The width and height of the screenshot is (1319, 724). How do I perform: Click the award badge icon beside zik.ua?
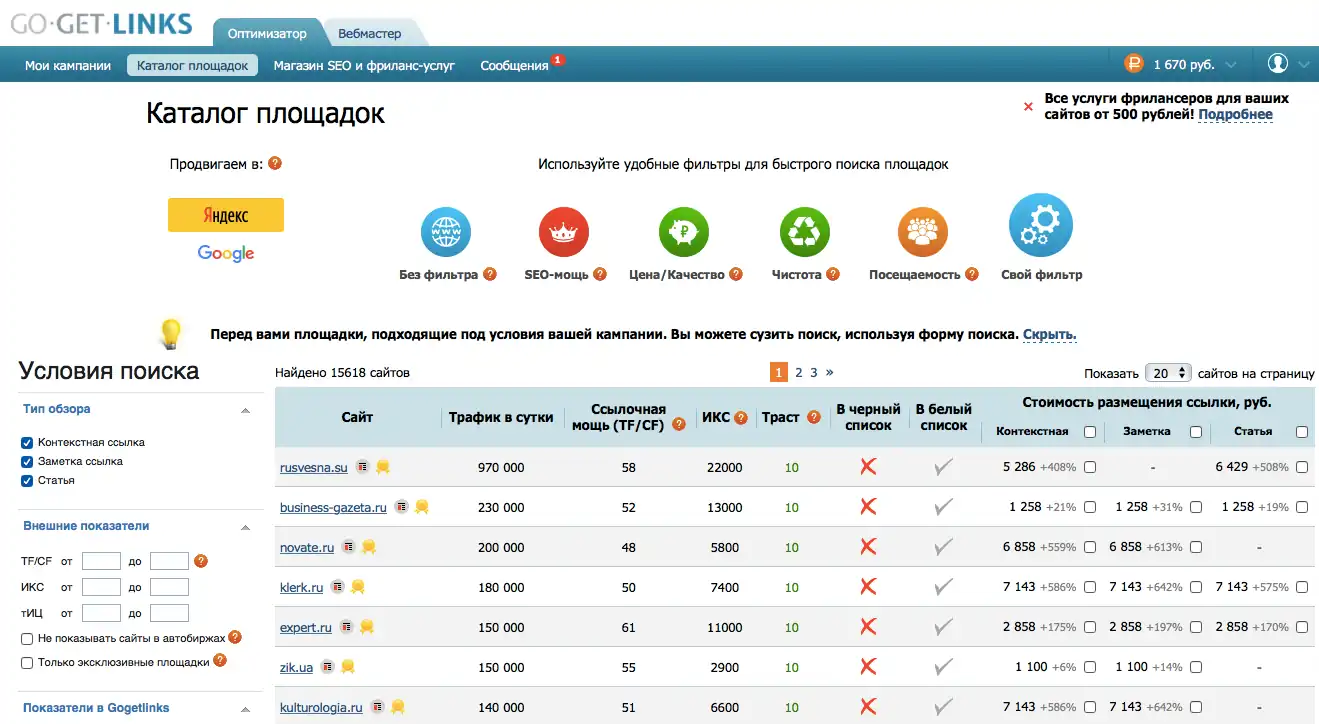point(348,667)
